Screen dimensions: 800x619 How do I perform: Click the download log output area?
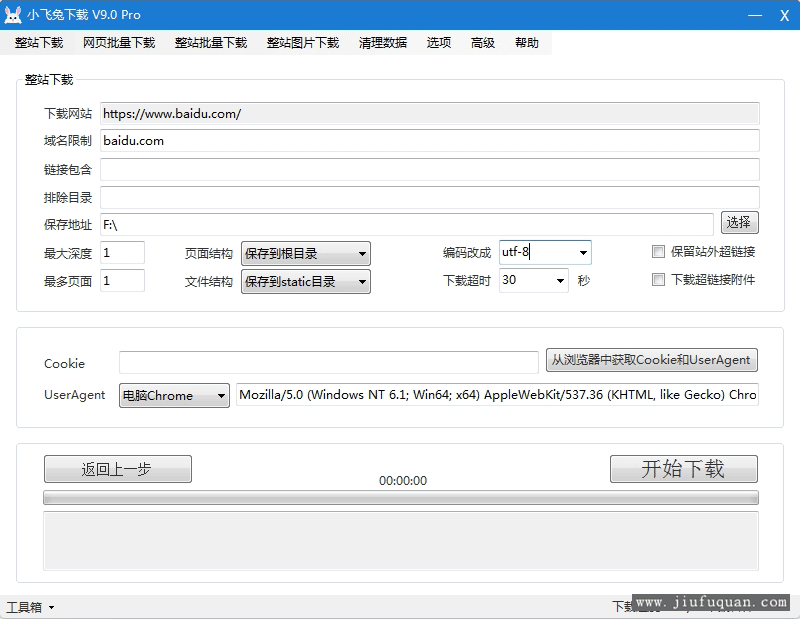[x=401, y=541]
